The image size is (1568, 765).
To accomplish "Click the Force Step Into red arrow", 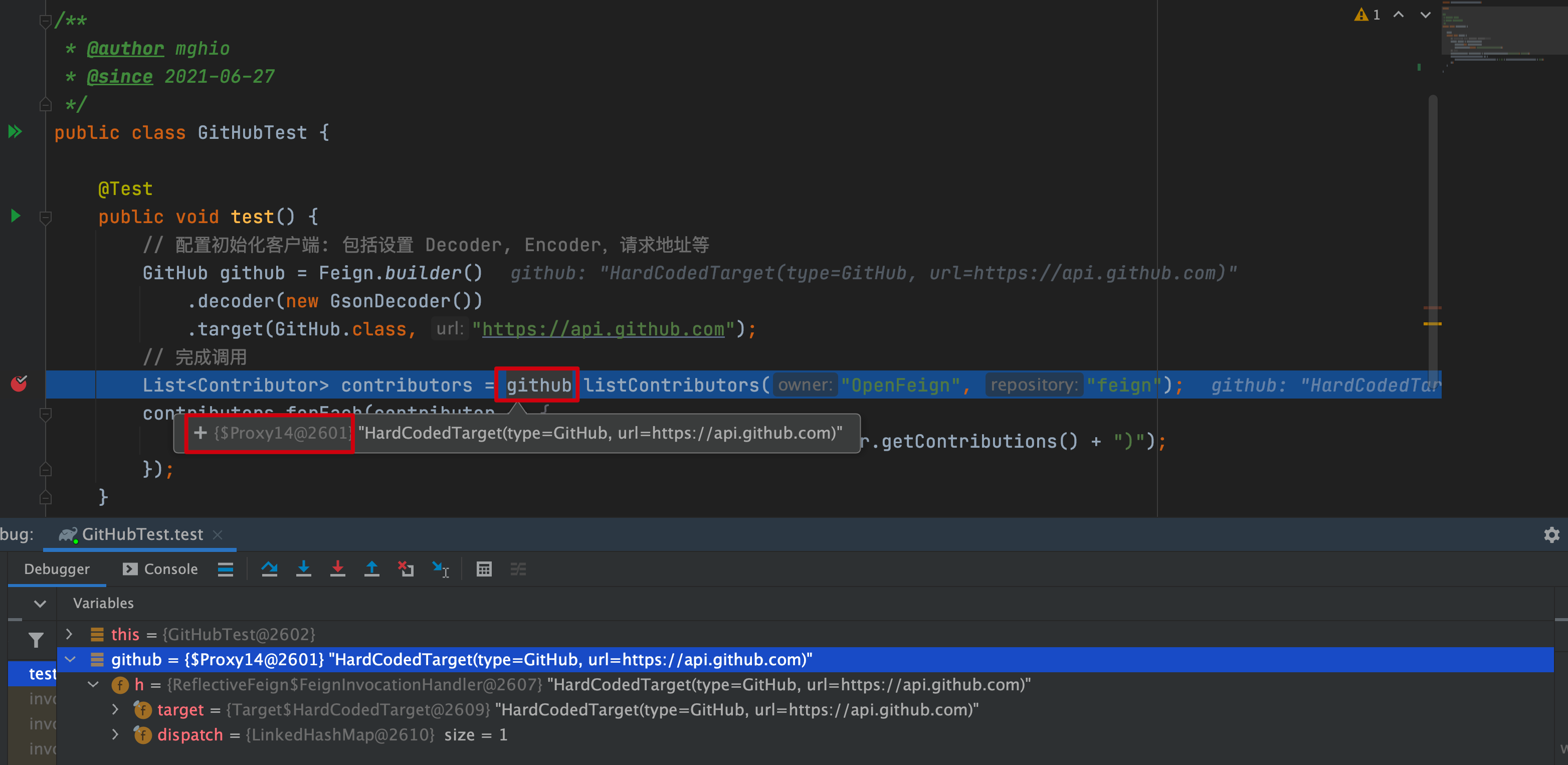I will tap(337, 569).
